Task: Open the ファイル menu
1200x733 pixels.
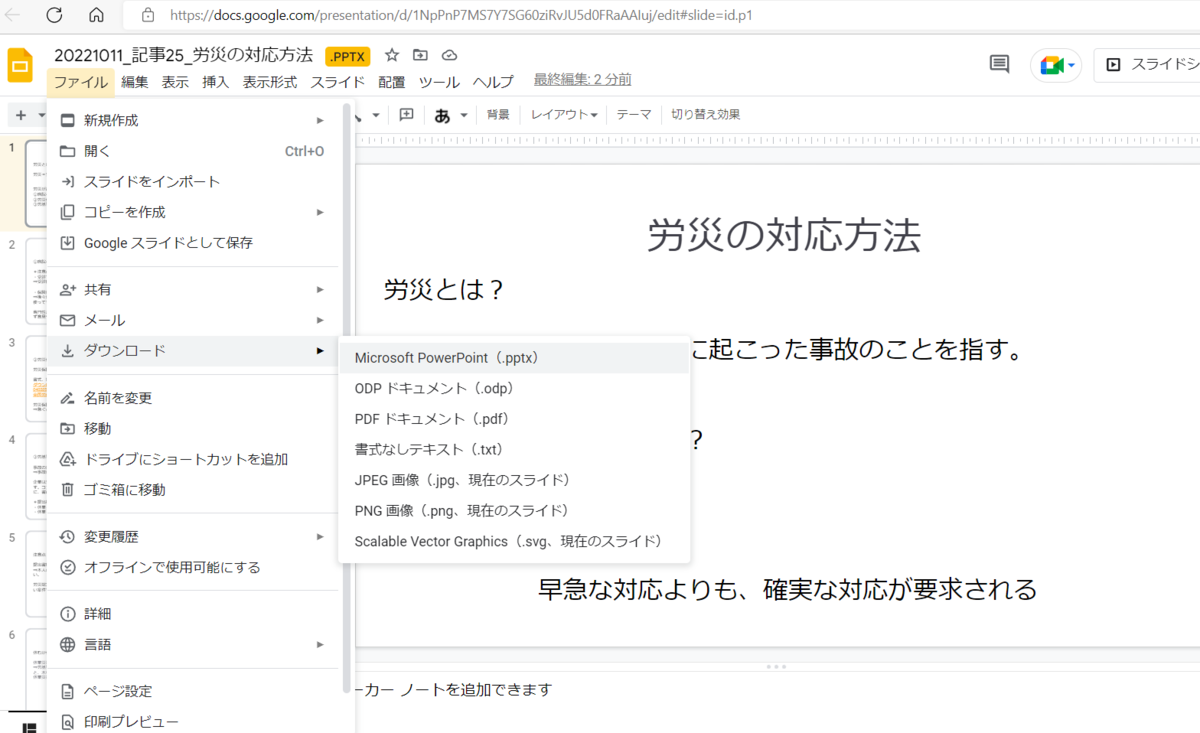Action: (81, 82)
